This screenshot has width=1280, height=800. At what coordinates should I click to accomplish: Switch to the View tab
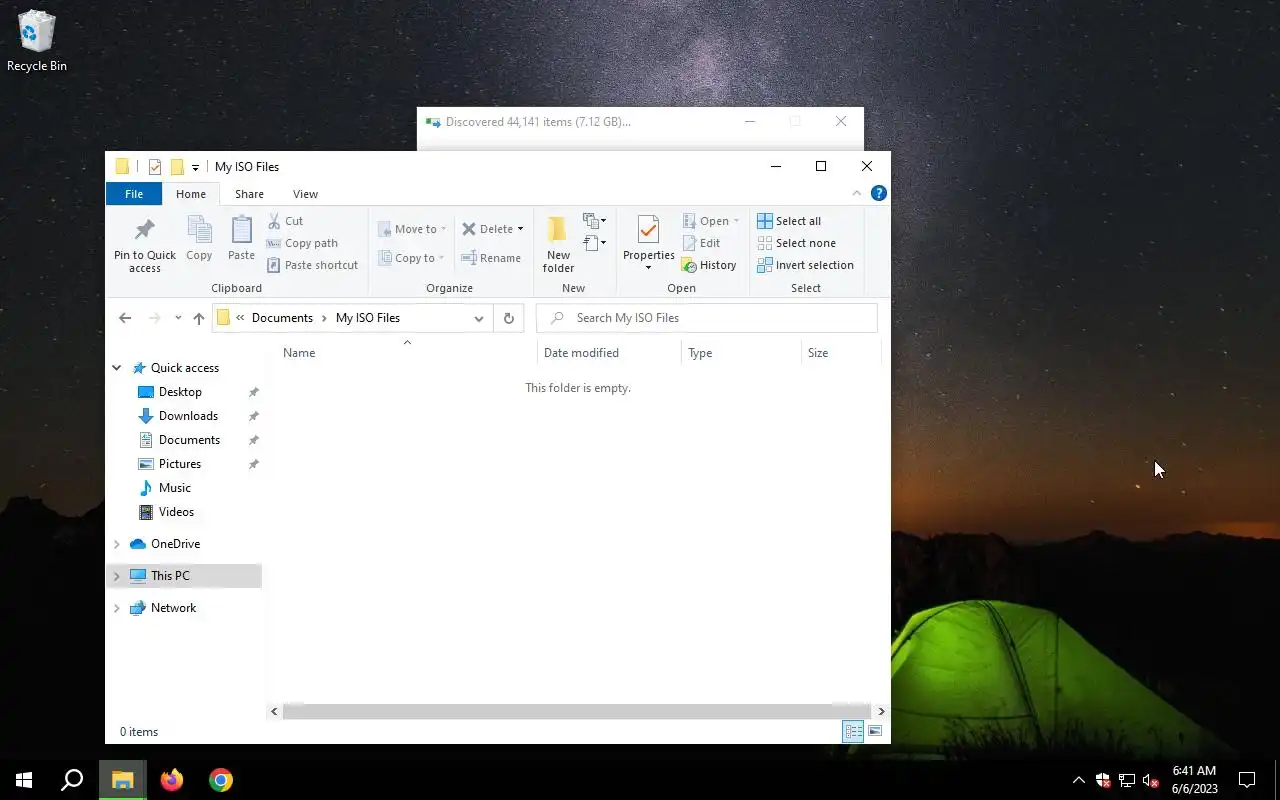click(x=305, y=194)
